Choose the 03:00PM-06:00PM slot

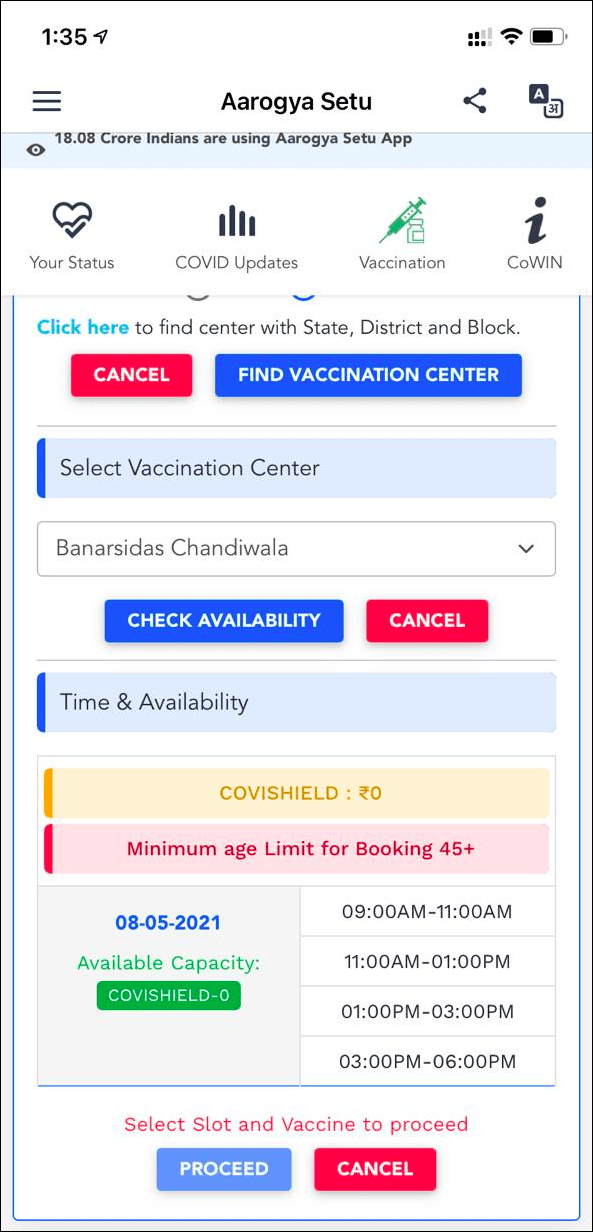[427, 1061]
